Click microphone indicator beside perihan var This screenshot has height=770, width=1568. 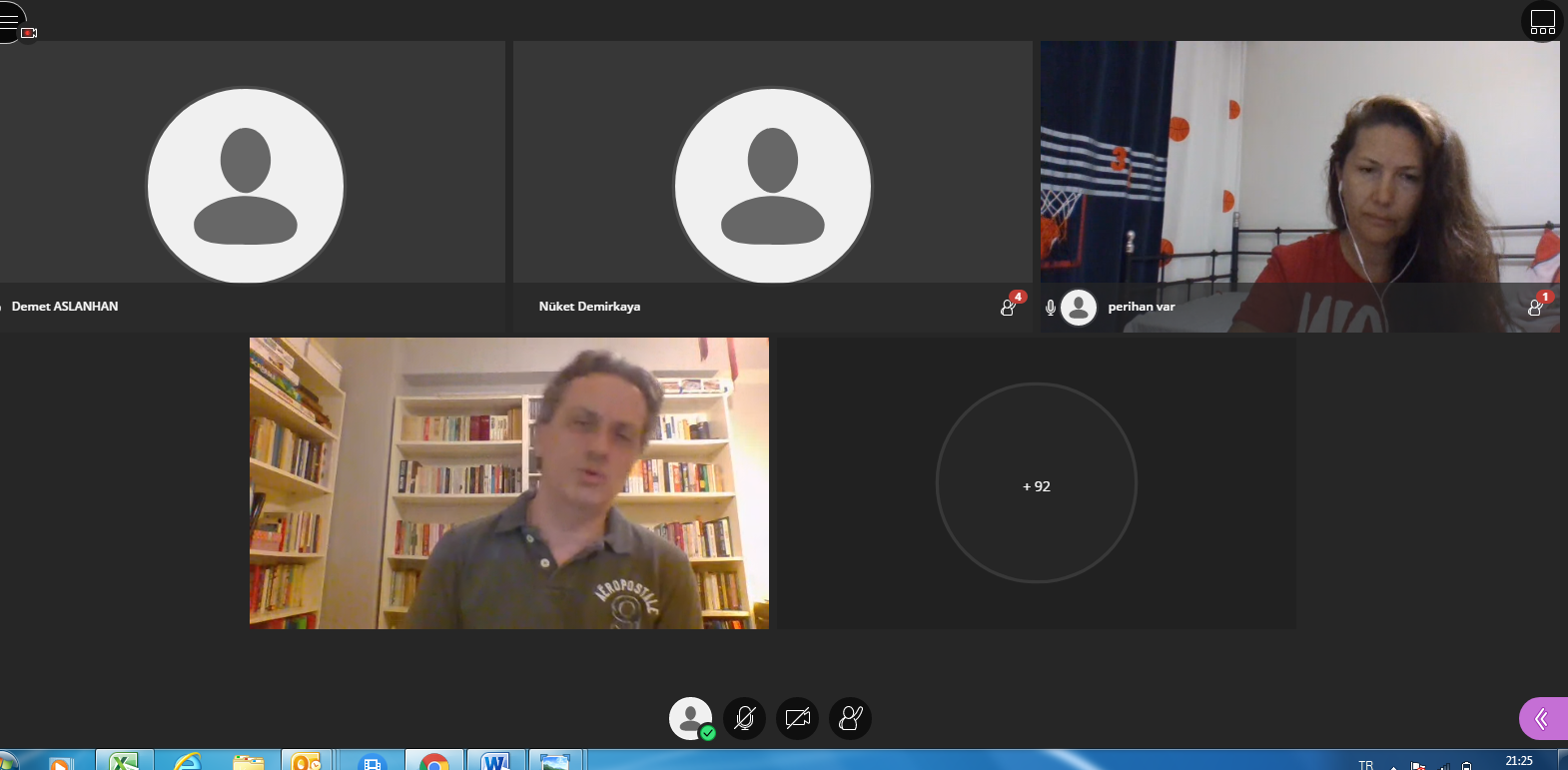[x=1051, y=308]
